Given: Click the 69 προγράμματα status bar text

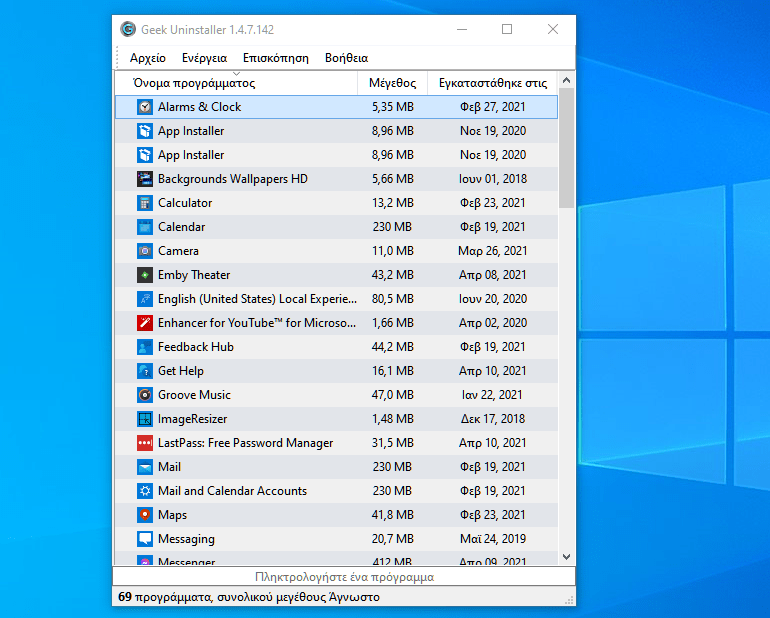Looking at the screenshot, I should (249, 597).
